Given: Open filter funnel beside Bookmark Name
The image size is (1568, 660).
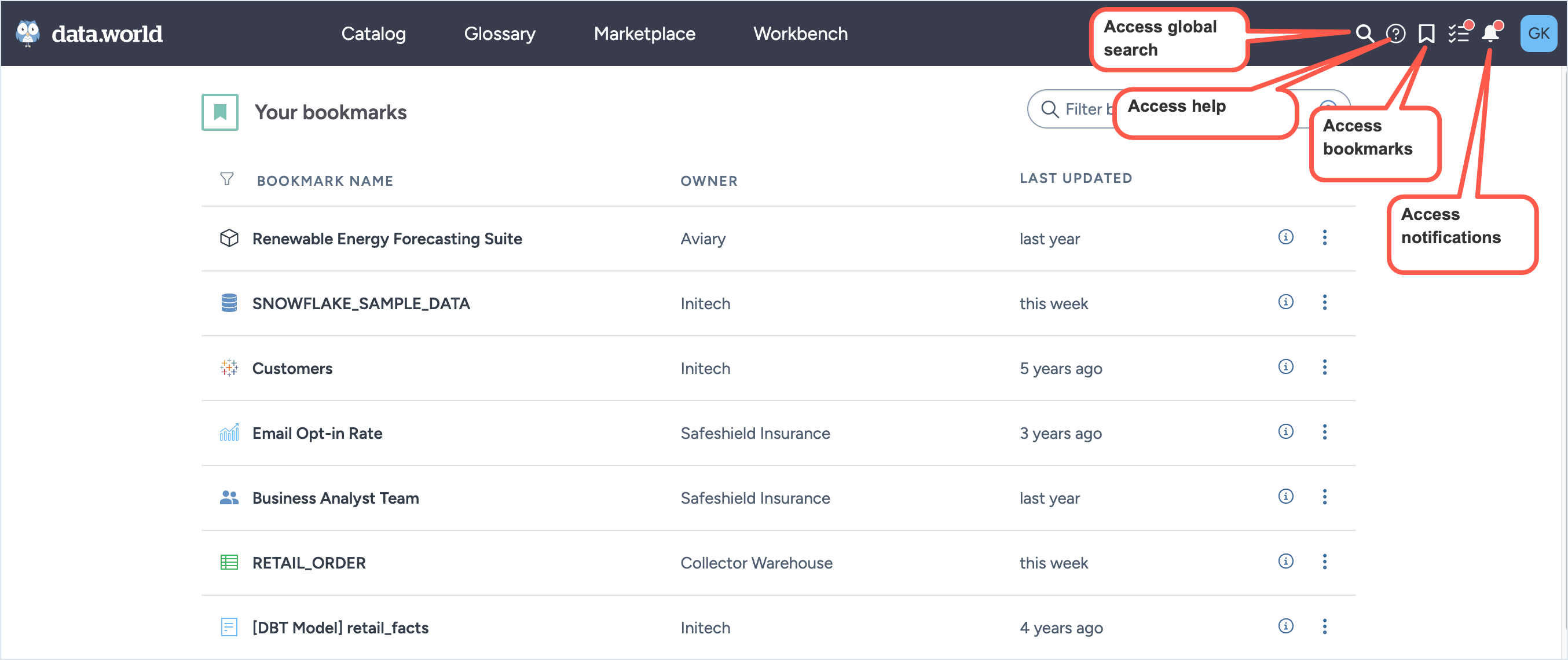Looking at the screenshot, I should coord(226,179).
